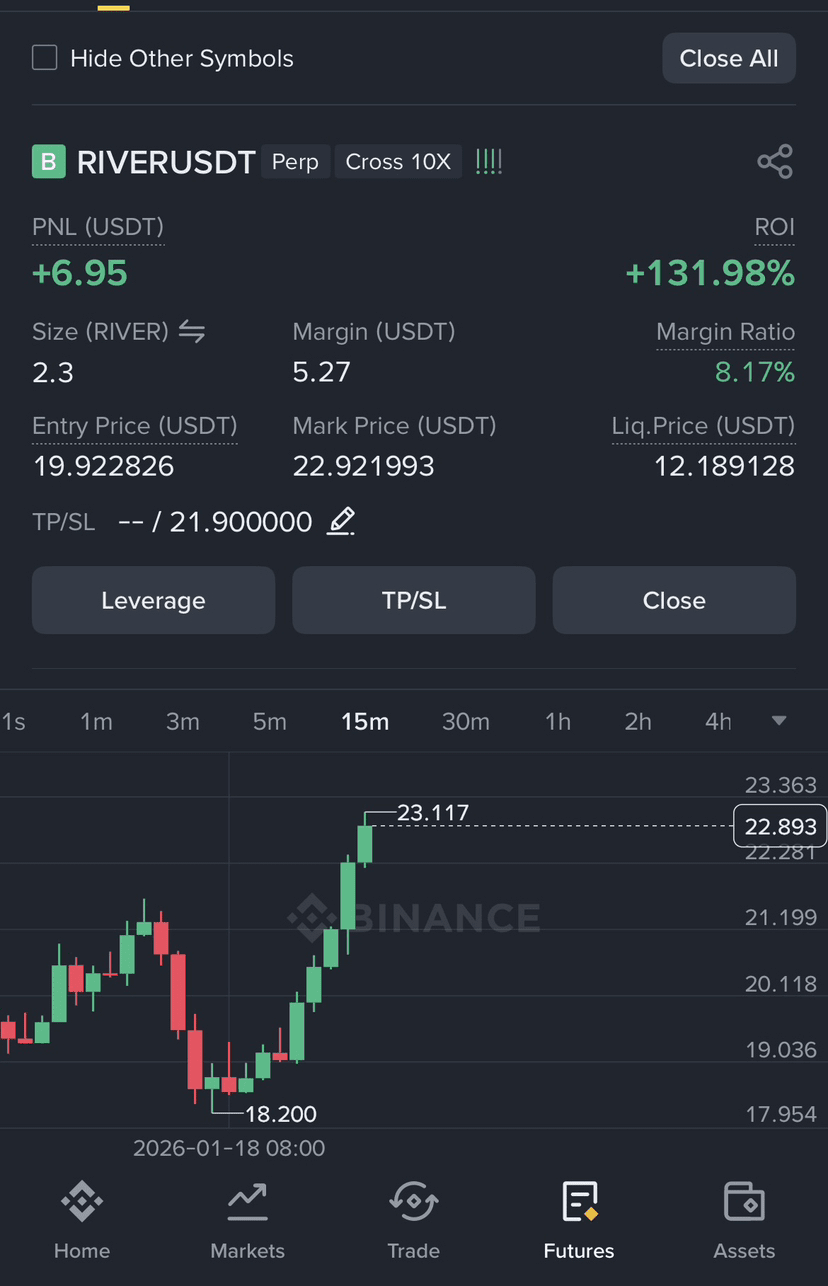This screenshot has width=828, height=1286.
Task: Tap the current price tag 22.893
Action: pos(780,826)
